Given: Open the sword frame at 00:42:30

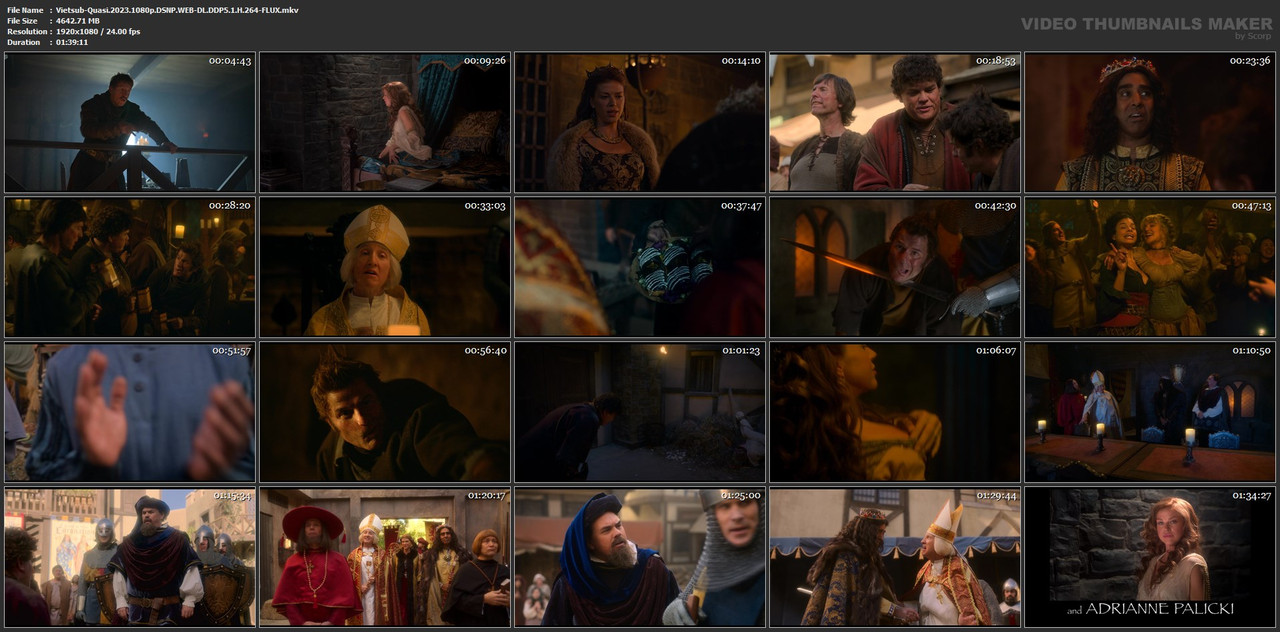Looking at the screenshot, I should 895,267.
